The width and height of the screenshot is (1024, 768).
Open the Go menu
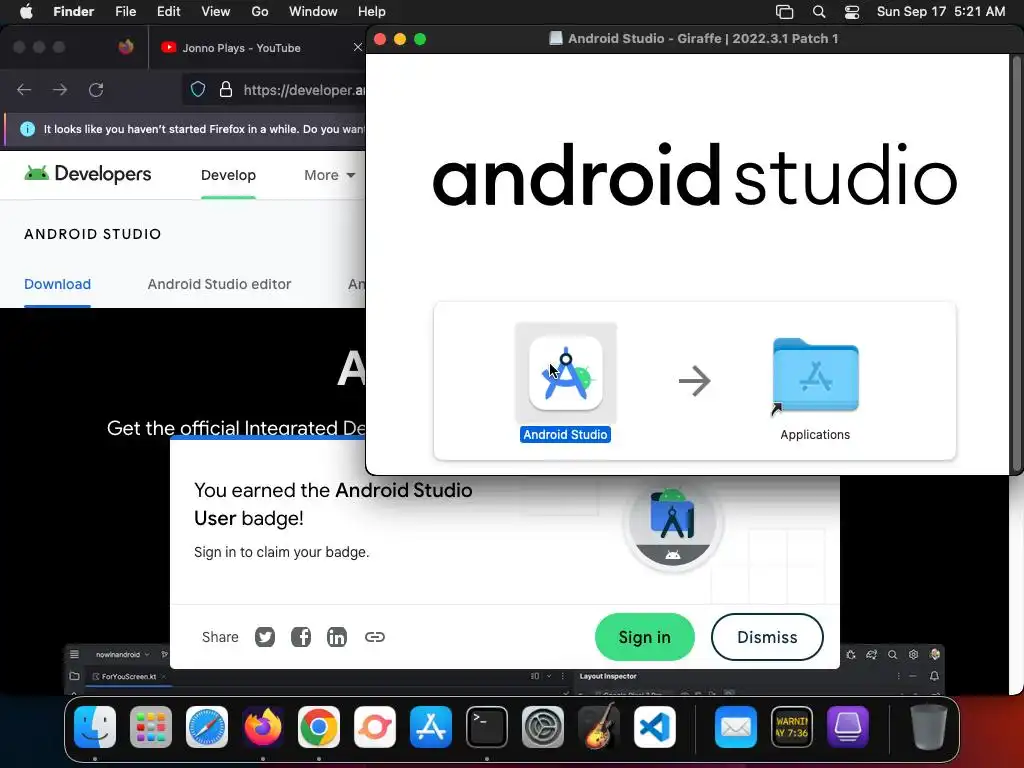(260, 12)
